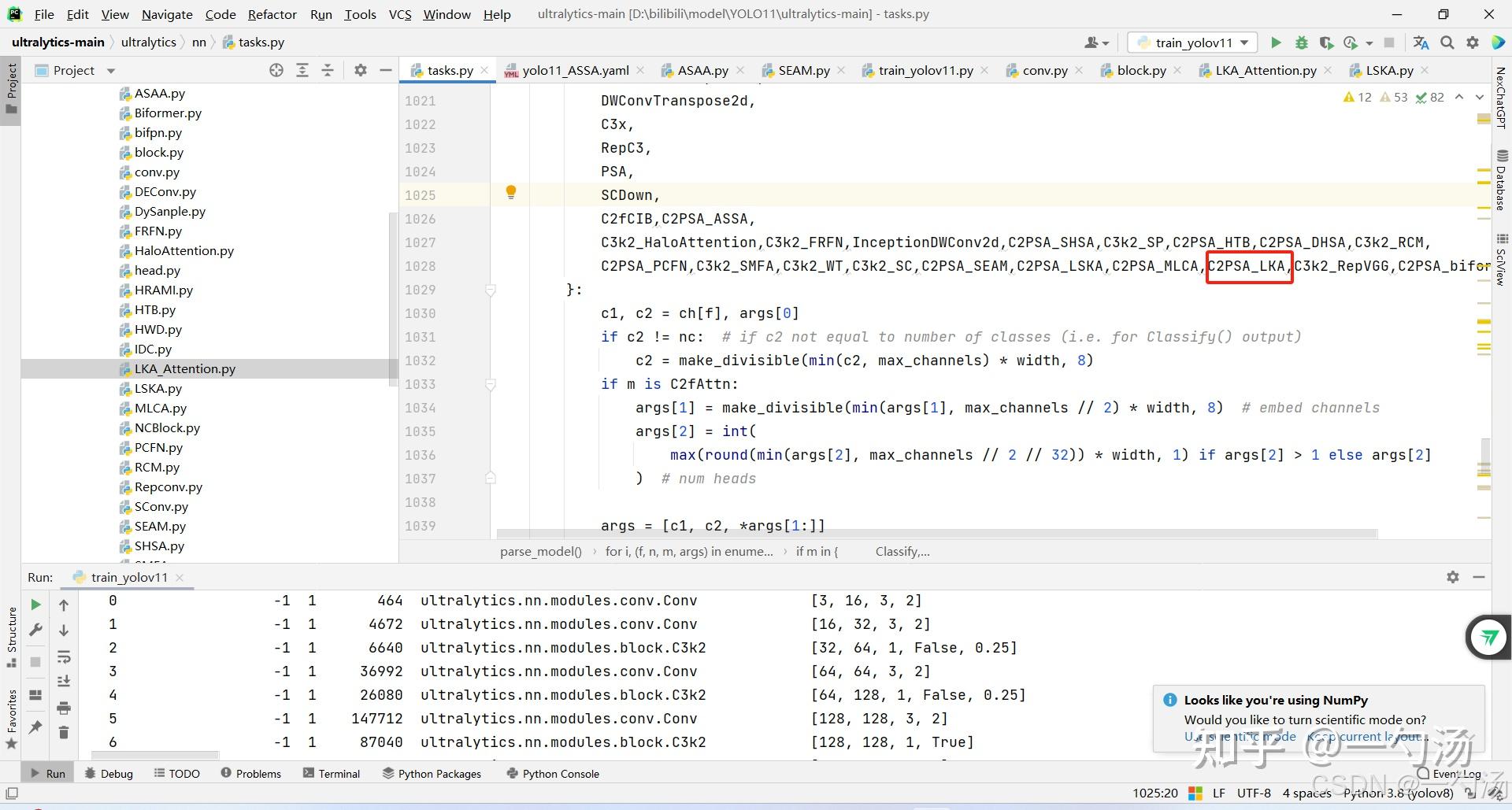Open the Refactor menu
Screen dimensions: 1512x810
272,14
